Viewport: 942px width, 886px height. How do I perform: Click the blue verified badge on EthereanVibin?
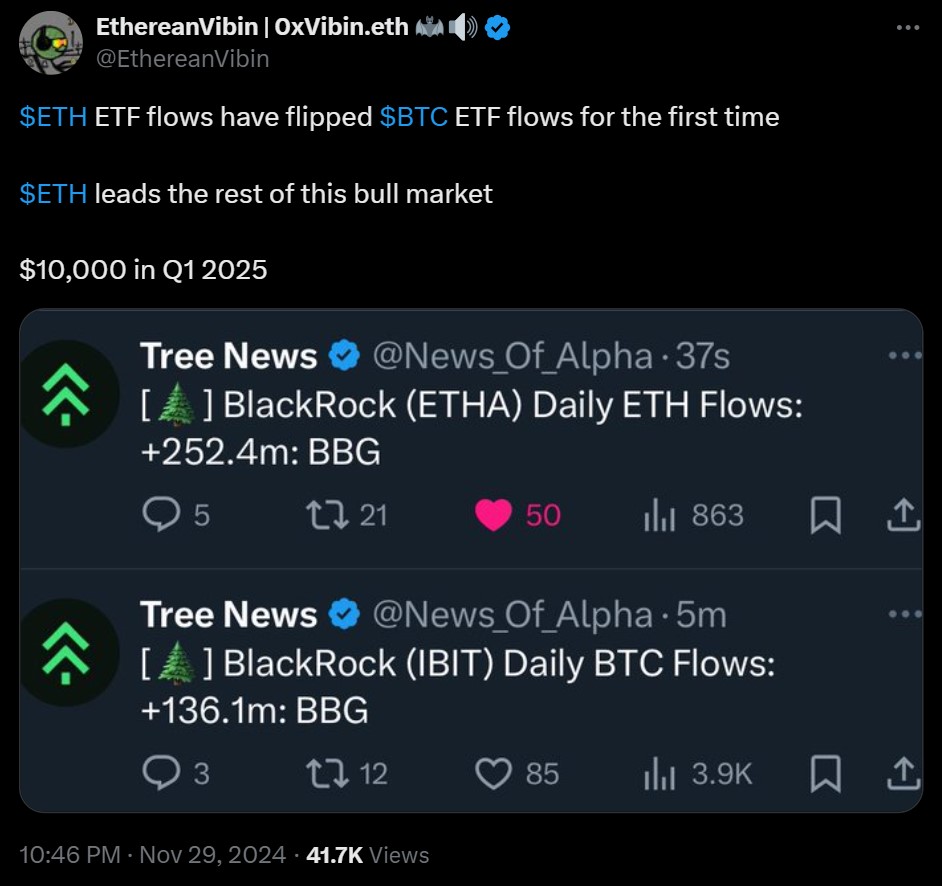click(x=498, y=28)
